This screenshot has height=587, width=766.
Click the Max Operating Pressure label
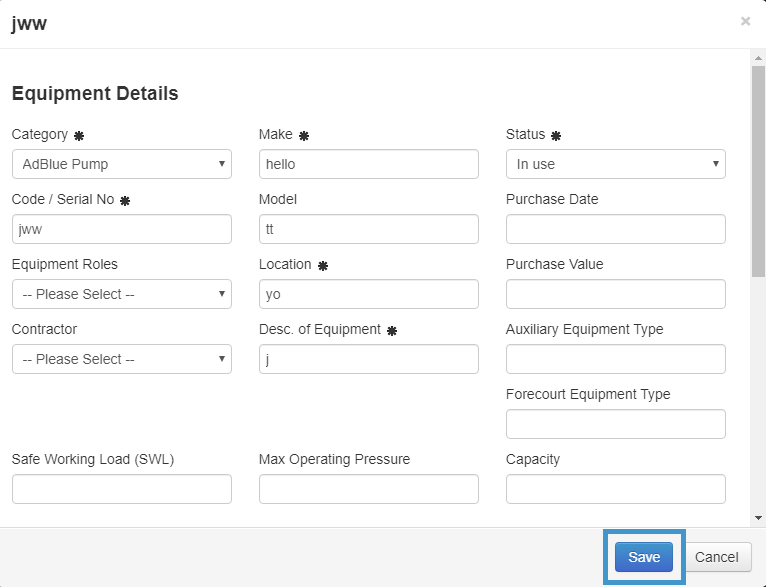coord(335,459)
